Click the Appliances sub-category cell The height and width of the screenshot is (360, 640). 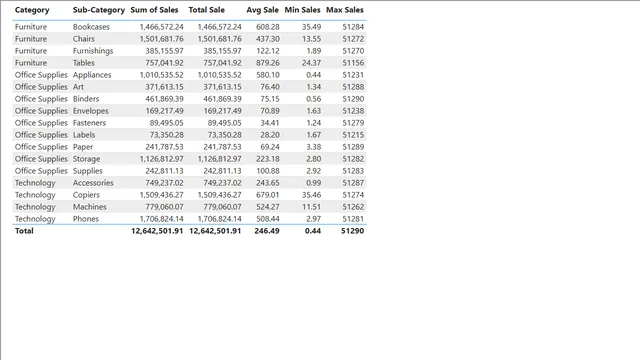pos(92,75)
